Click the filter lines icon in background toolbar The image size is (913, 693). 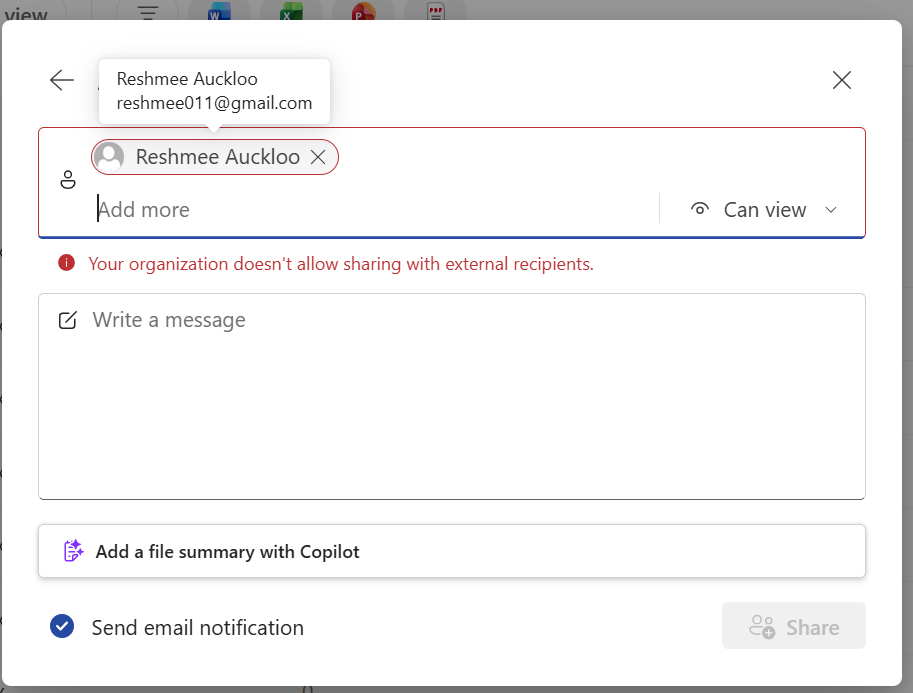148,12
